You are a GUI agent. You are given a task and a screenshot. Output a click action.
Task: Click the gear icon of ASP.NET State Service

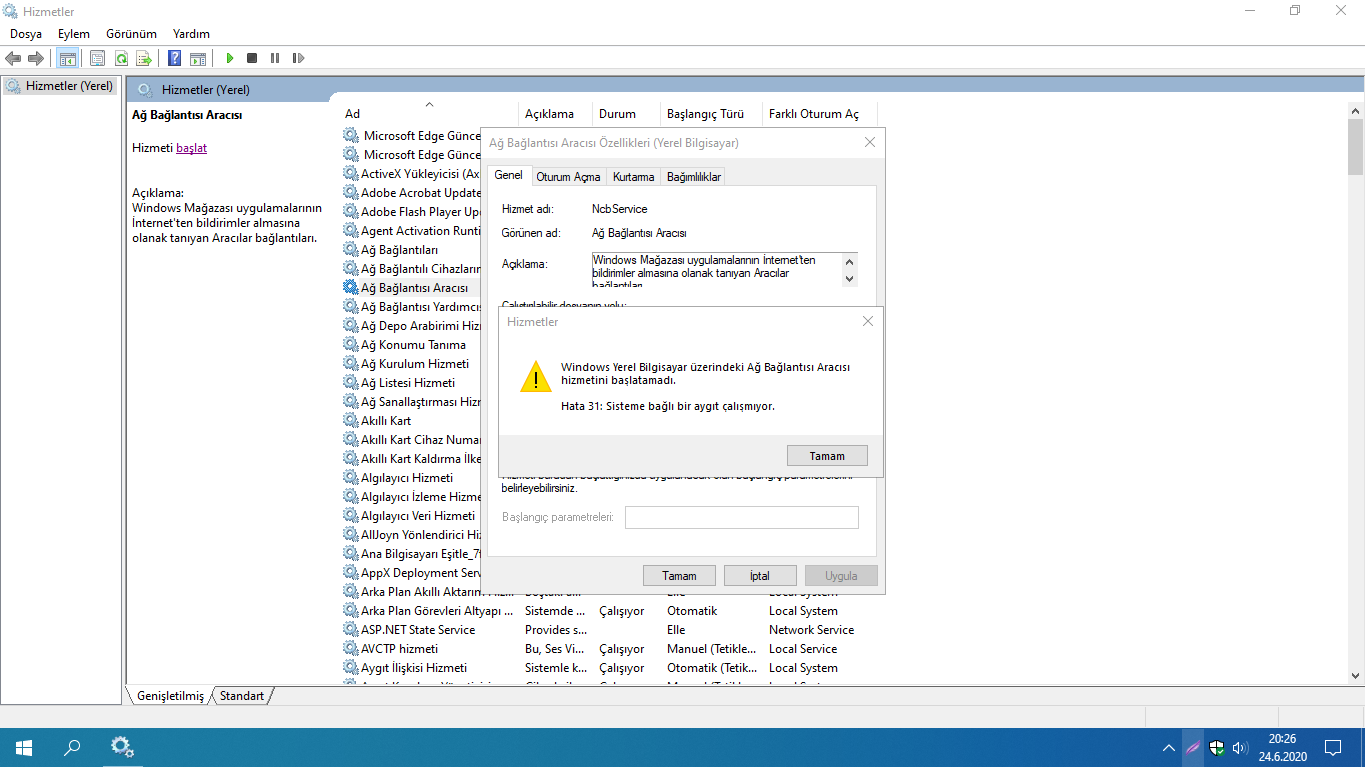(x=351, y=629)
